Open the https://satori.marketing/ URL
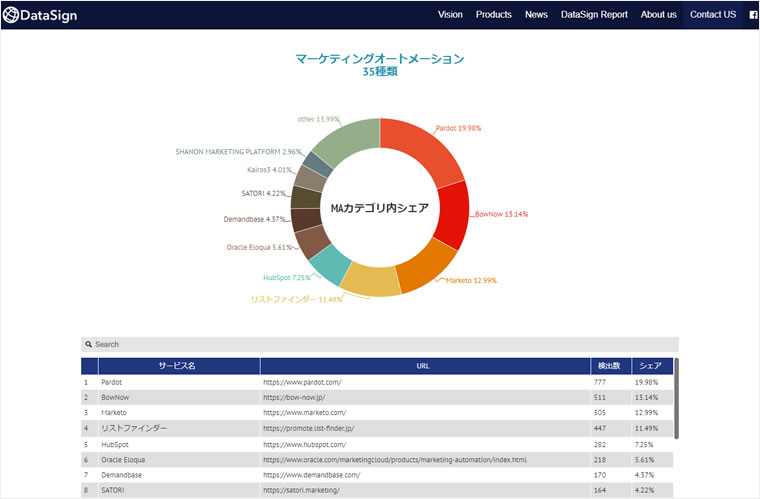The height and width of the screenshot is (499, 760). [x=301, y=490]
